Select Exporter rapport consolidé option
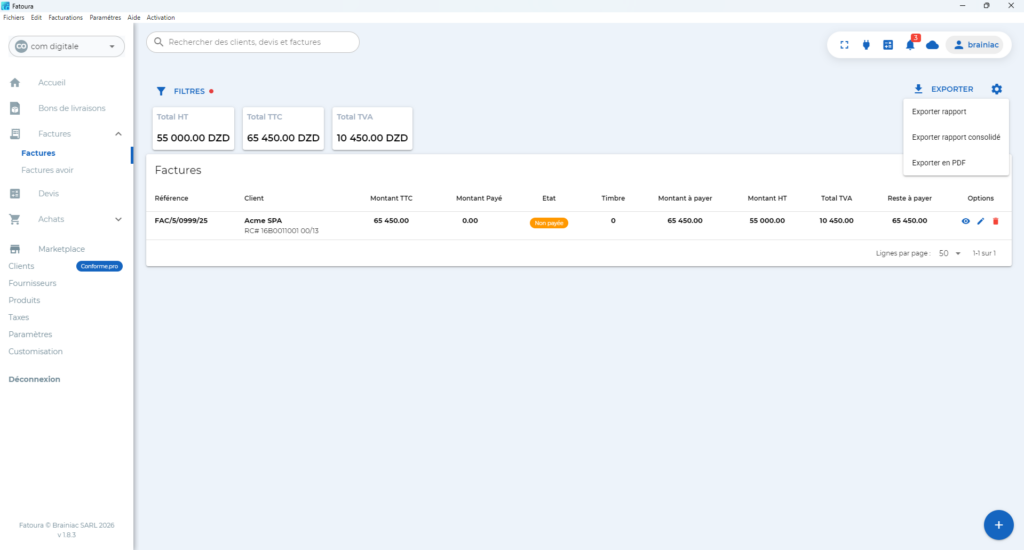The image size is (1024, 550). [956, 137]
